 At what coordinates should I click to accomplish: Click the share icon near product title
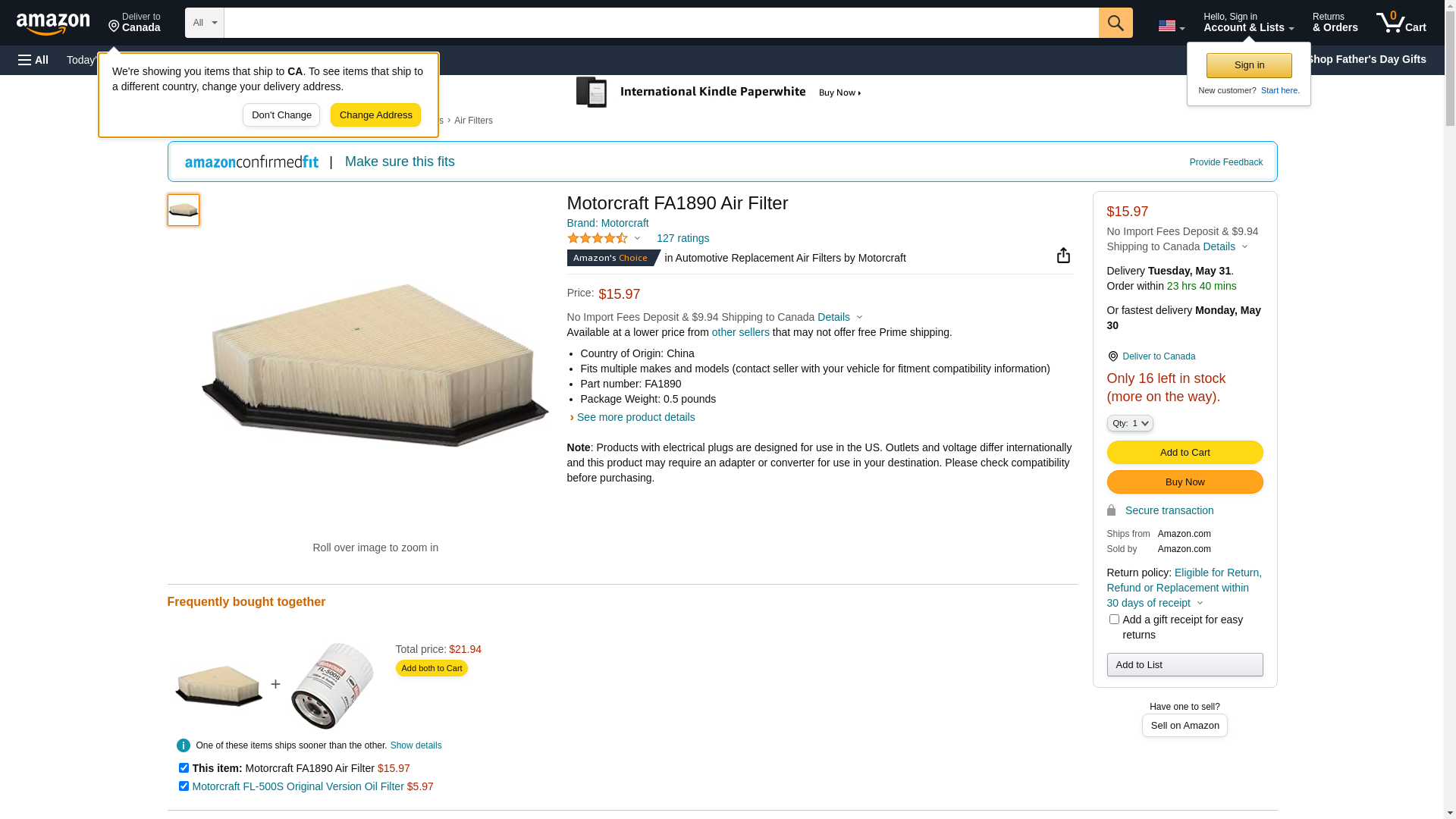1063,256
